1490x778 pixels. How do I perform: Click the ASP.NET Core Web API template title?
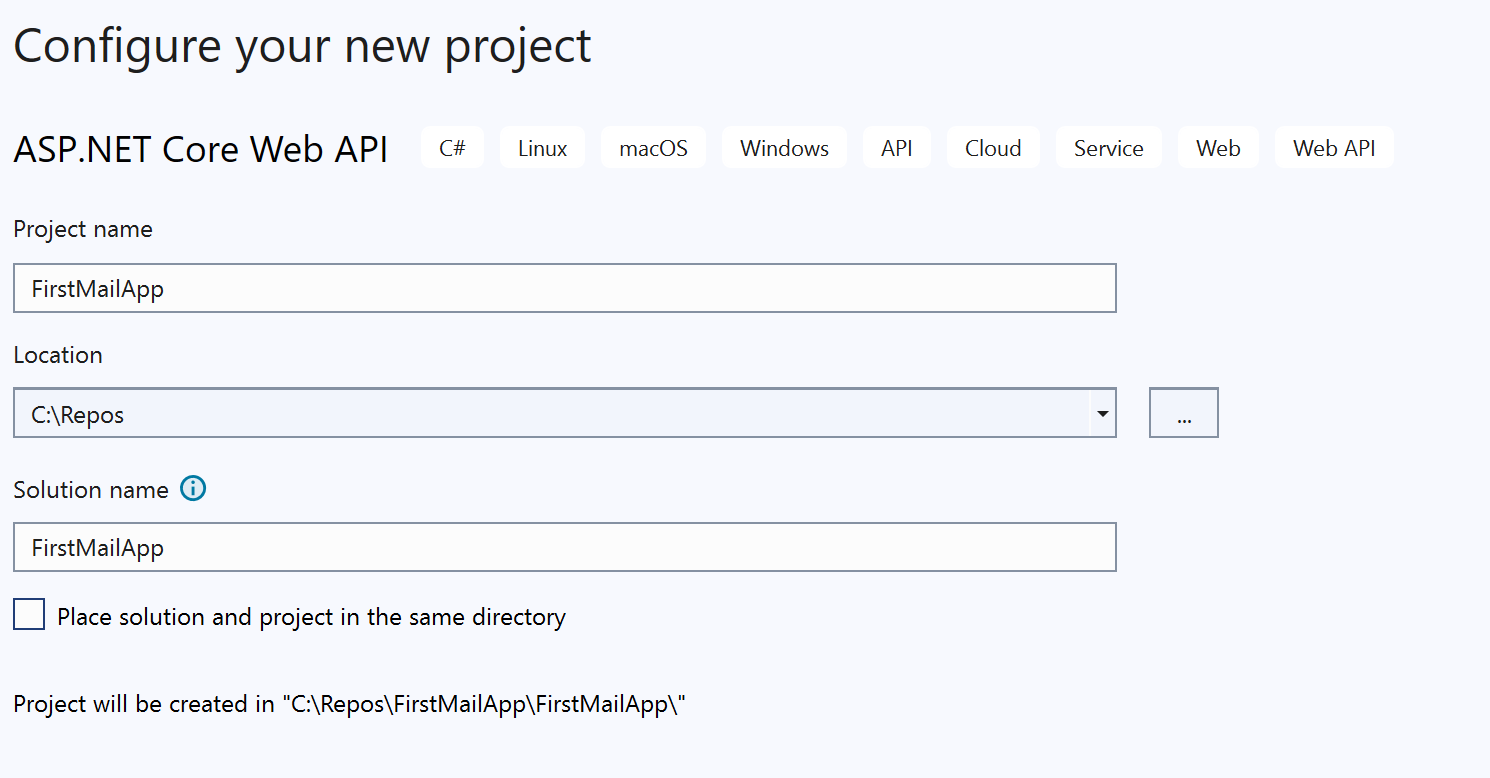tap(200, 149)
